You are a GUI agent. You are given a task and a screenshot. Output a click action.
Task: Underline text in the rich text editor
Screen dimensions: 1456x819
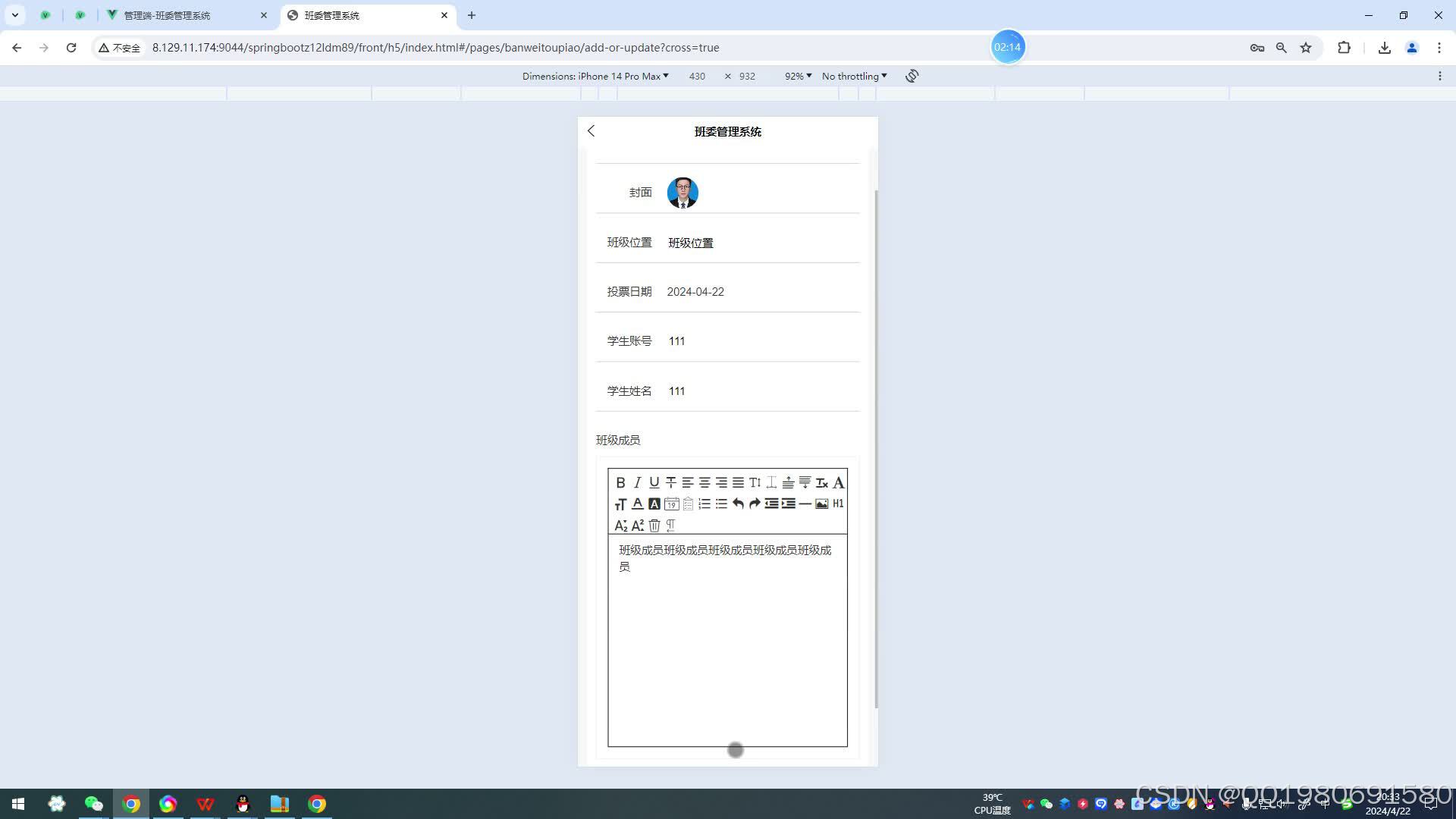(654, 483)
